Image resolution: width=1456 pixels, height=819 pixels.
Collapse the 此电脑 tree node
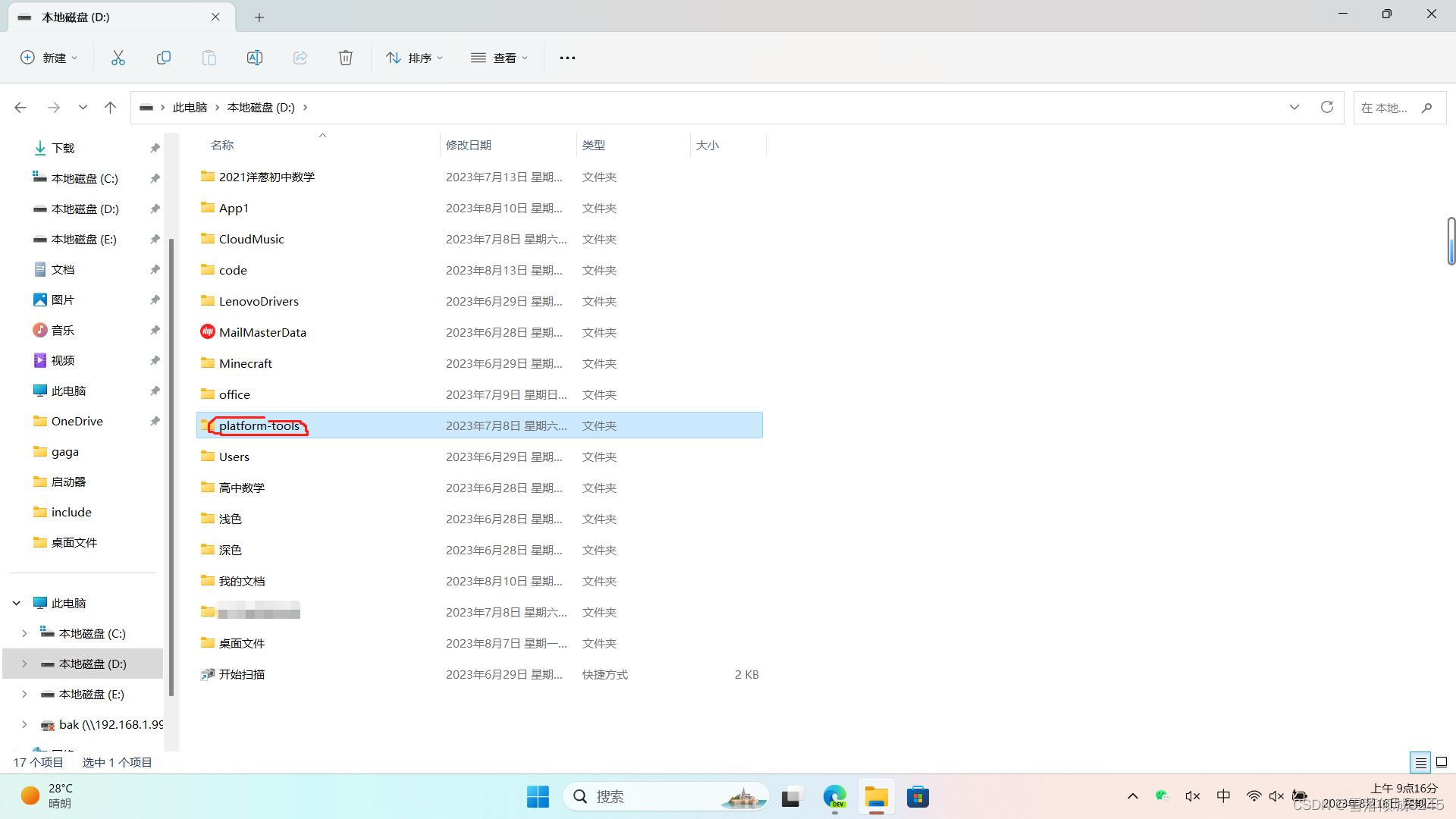coord(16,603)
